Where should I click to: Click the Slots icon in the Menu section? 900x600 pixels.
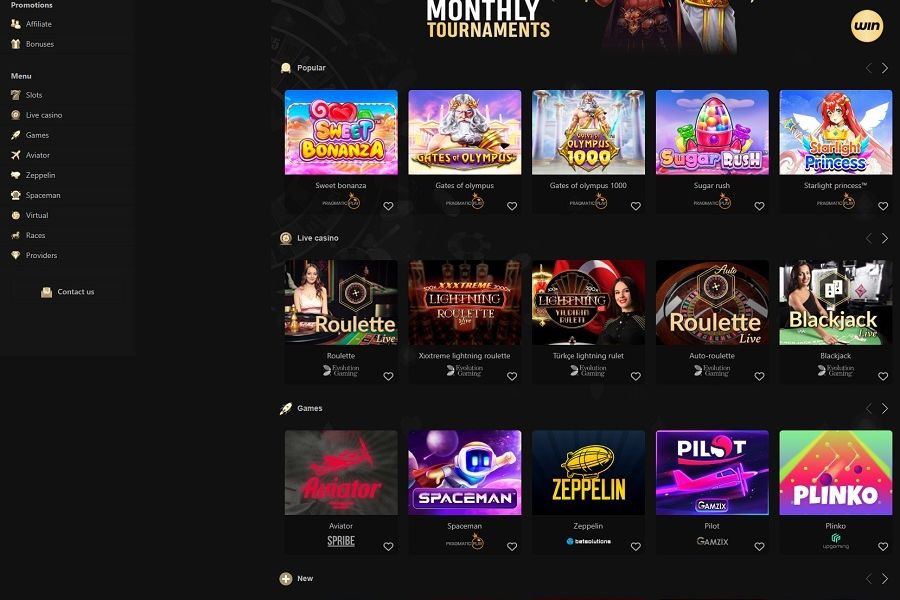point(15,95)
